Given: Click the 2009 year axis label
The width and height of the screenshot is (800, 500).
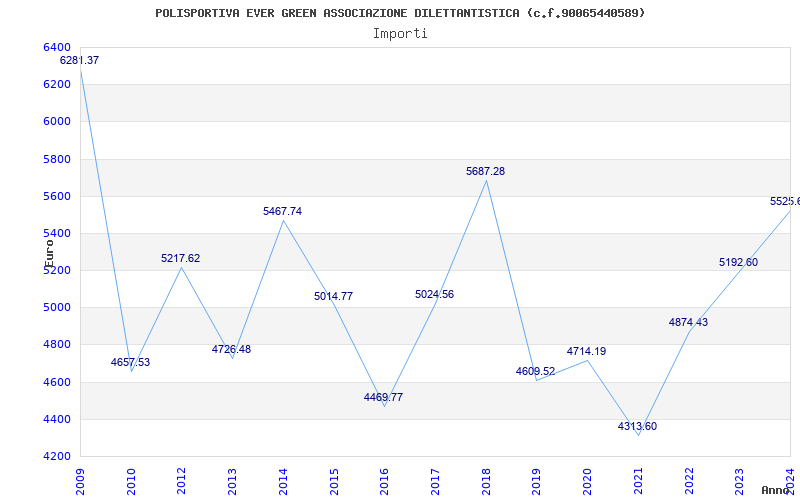Looking at the screenshot, I should point(81,482).
